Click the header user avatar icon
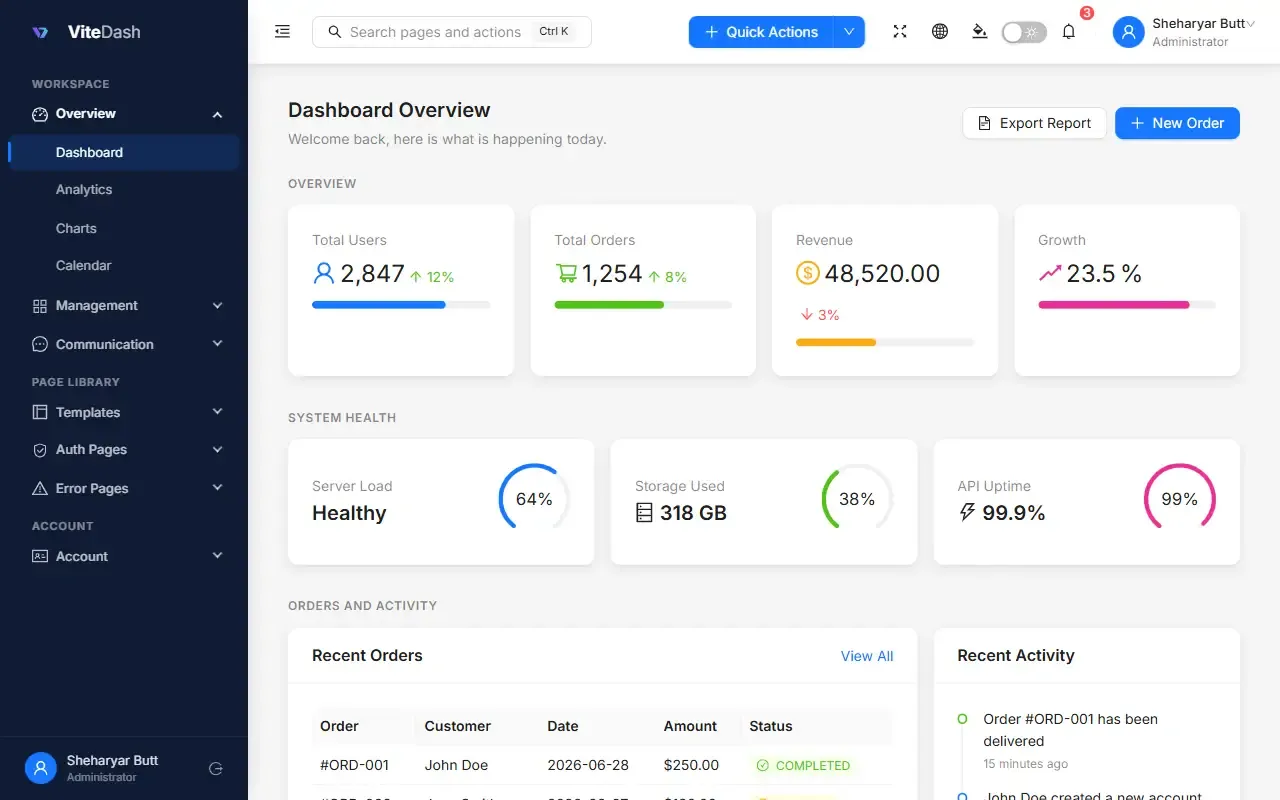 click(x=1129, y=32)
